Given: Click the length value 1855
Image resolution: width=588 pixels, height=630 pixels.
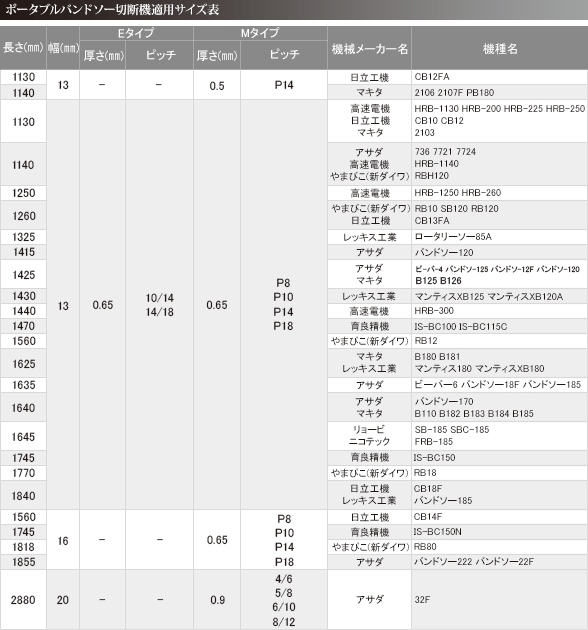Looking at the screenshot, I should 24,562.
